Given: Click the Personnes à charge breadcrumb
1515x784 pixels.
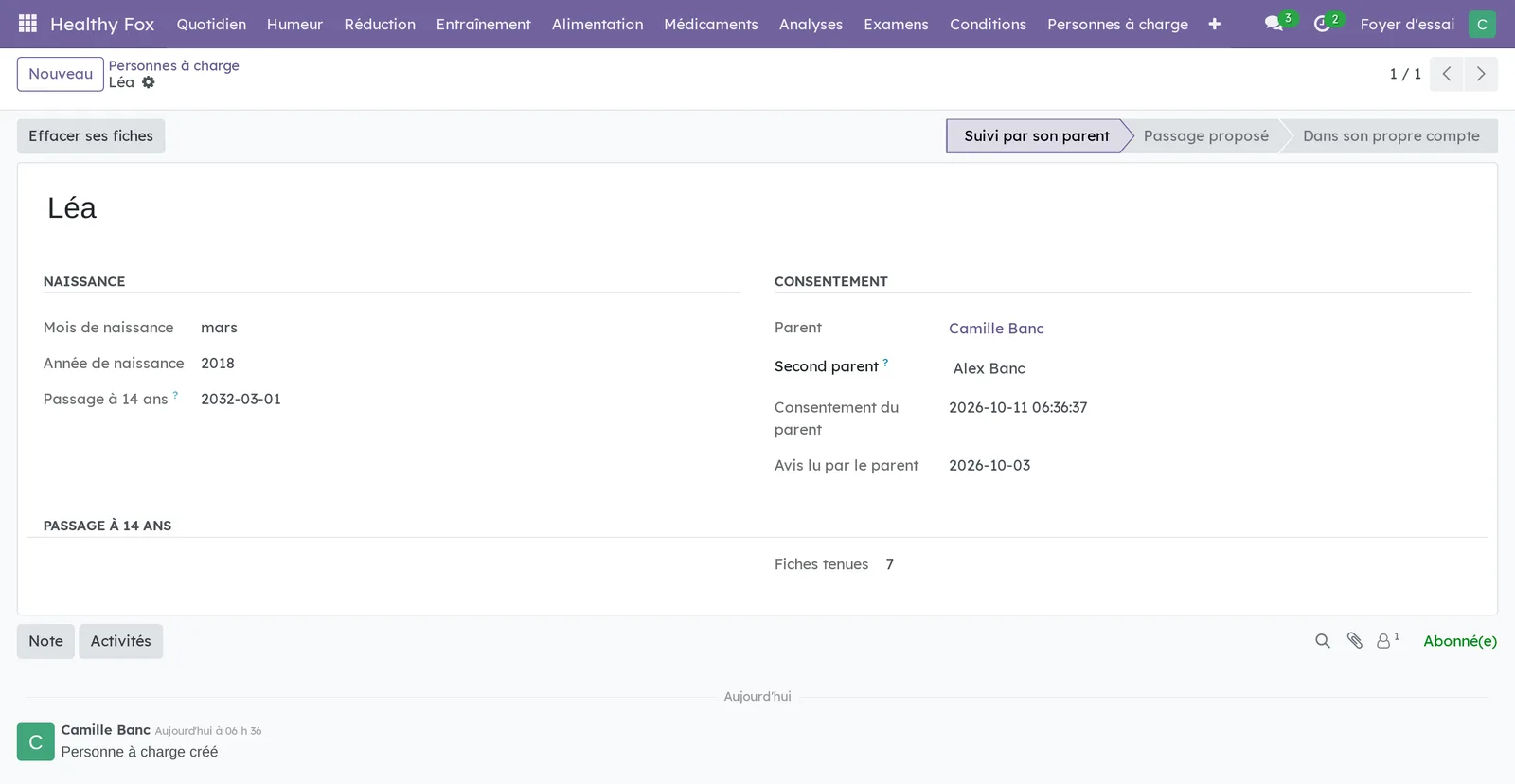Looking at the screenshot, I should tap(173, 65).
